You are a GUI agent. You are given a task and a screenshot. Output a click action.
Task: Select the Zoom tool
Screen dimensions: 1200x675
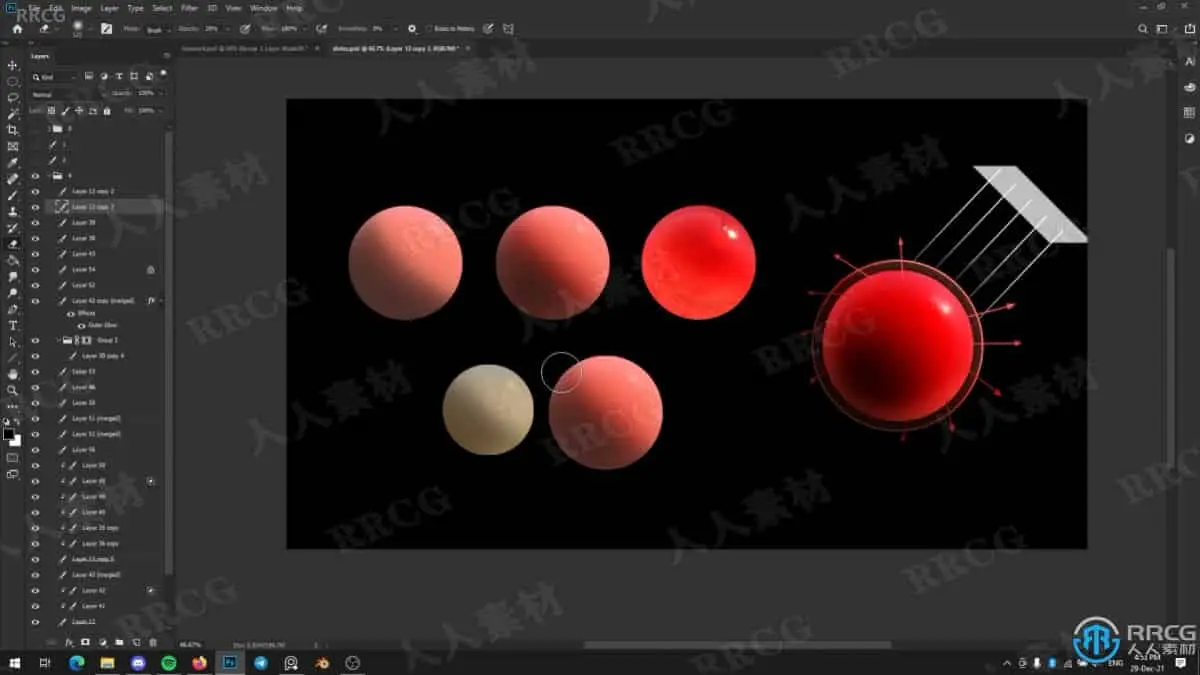[x=13, y=388]
